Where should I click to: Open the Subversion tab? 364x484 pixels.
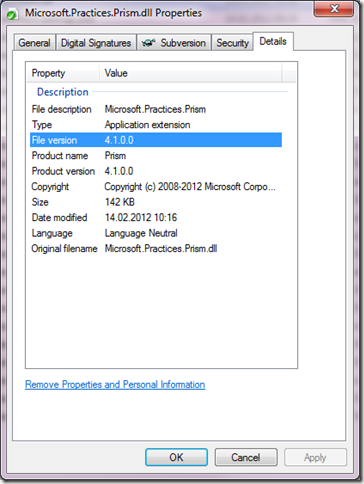click(x=174, y=43)
